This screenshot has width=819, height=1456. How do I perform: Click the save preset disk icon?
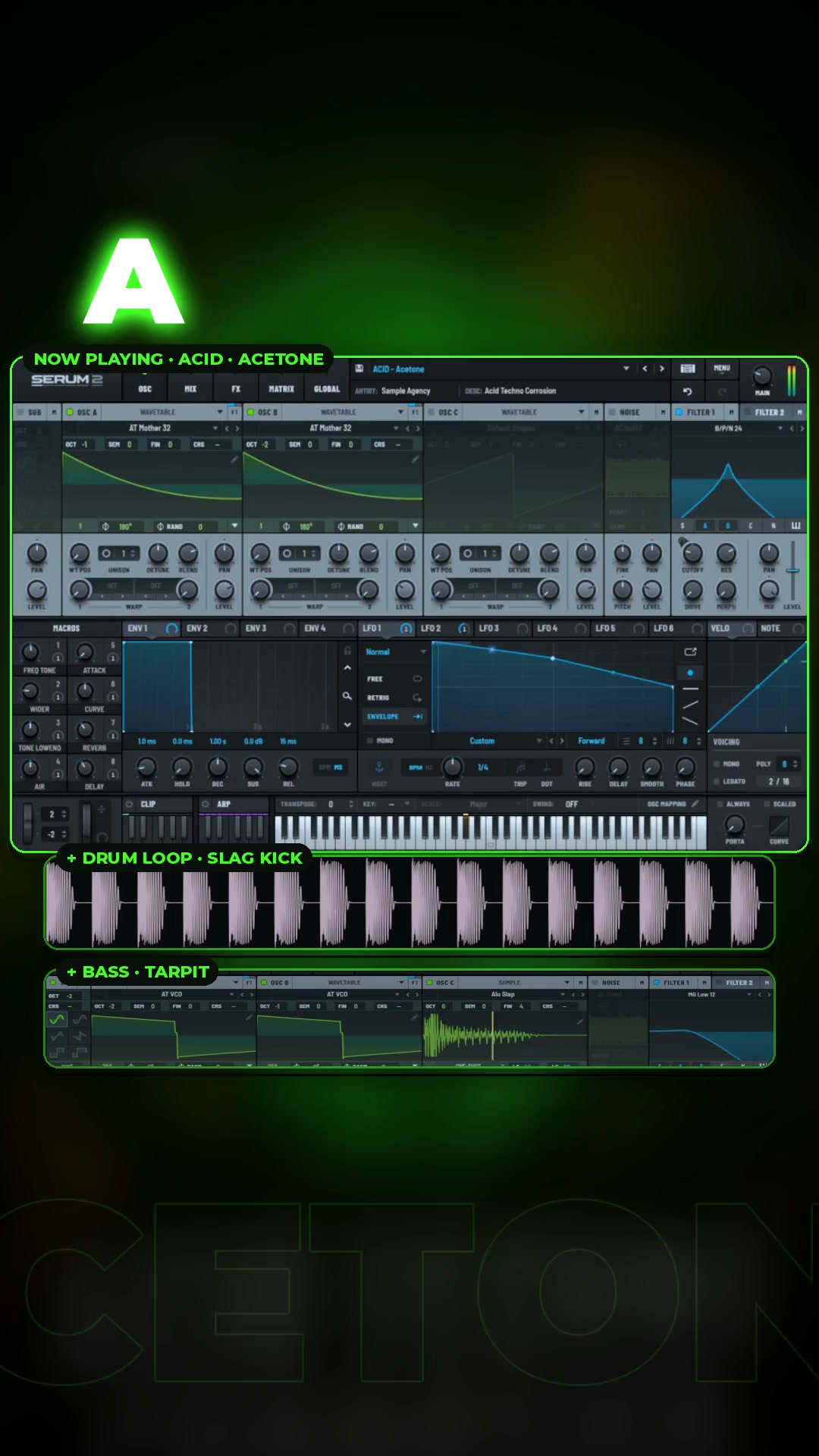[359, 369]
